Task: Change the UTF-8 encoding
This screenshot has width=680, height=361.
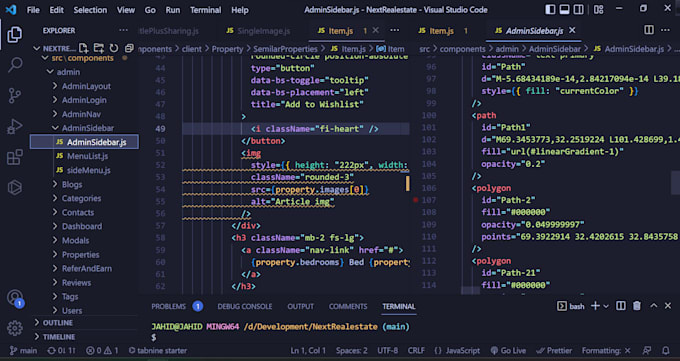Action: [x=387, y=351]
